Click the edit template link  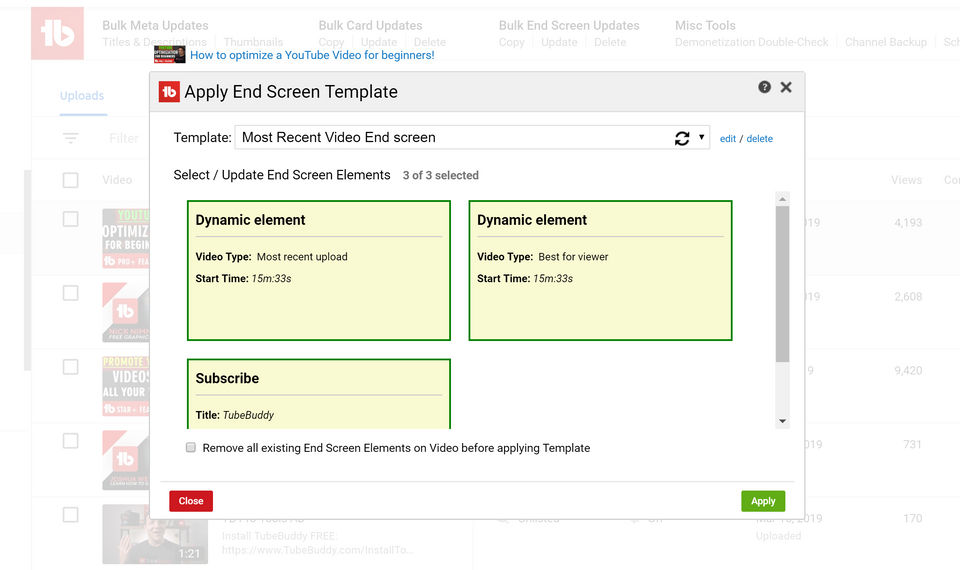(x=728, y=139)
